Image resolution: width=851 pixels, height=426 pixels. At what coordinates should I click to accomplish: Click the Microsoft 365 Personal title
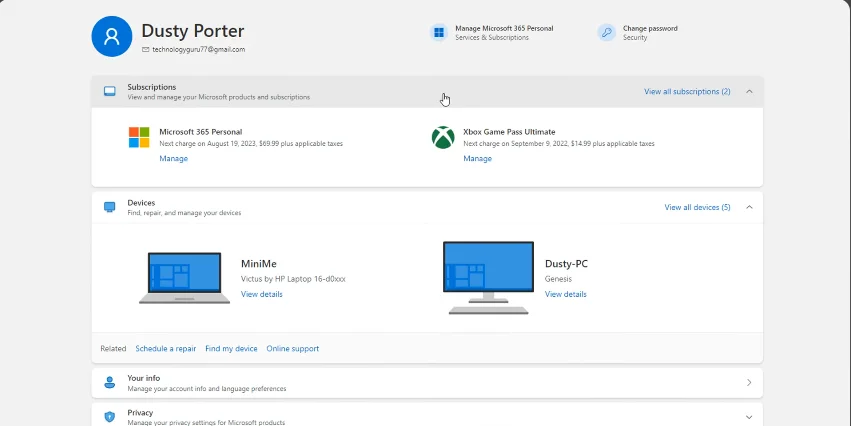[x=201, y=132]
